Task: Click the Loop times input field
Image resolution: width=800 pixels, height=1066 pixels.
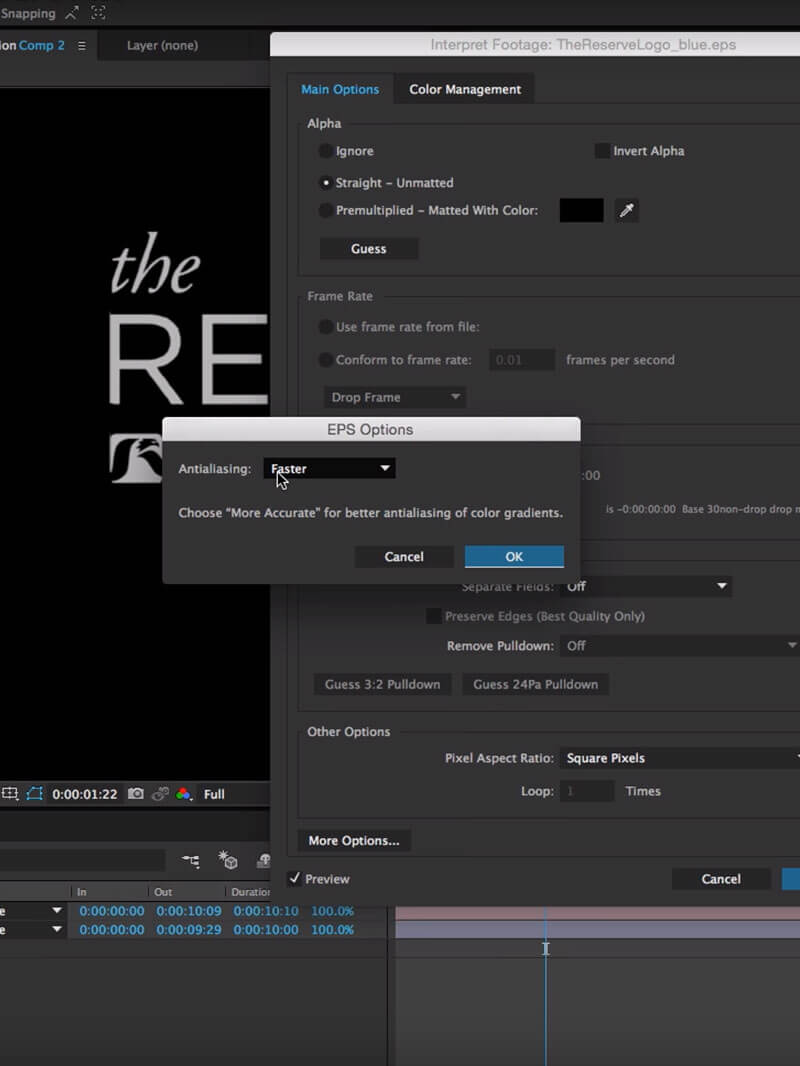Action: pyautogui.click(x=587, y=791)
